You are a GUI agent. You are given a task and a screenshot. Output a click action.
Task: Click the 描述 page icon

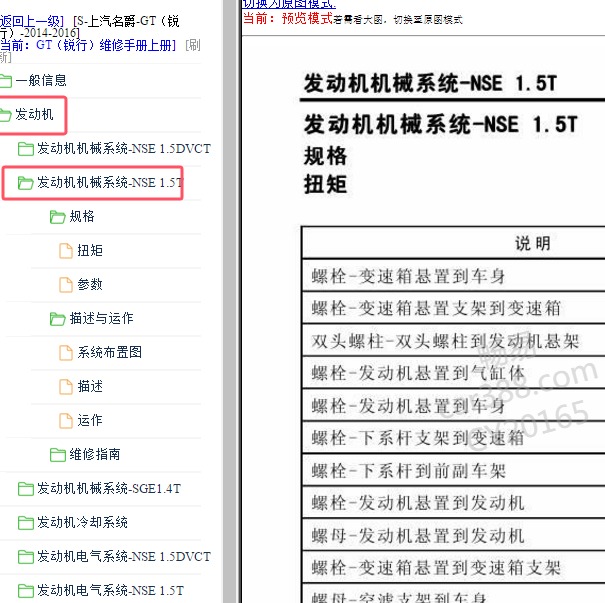66,386
